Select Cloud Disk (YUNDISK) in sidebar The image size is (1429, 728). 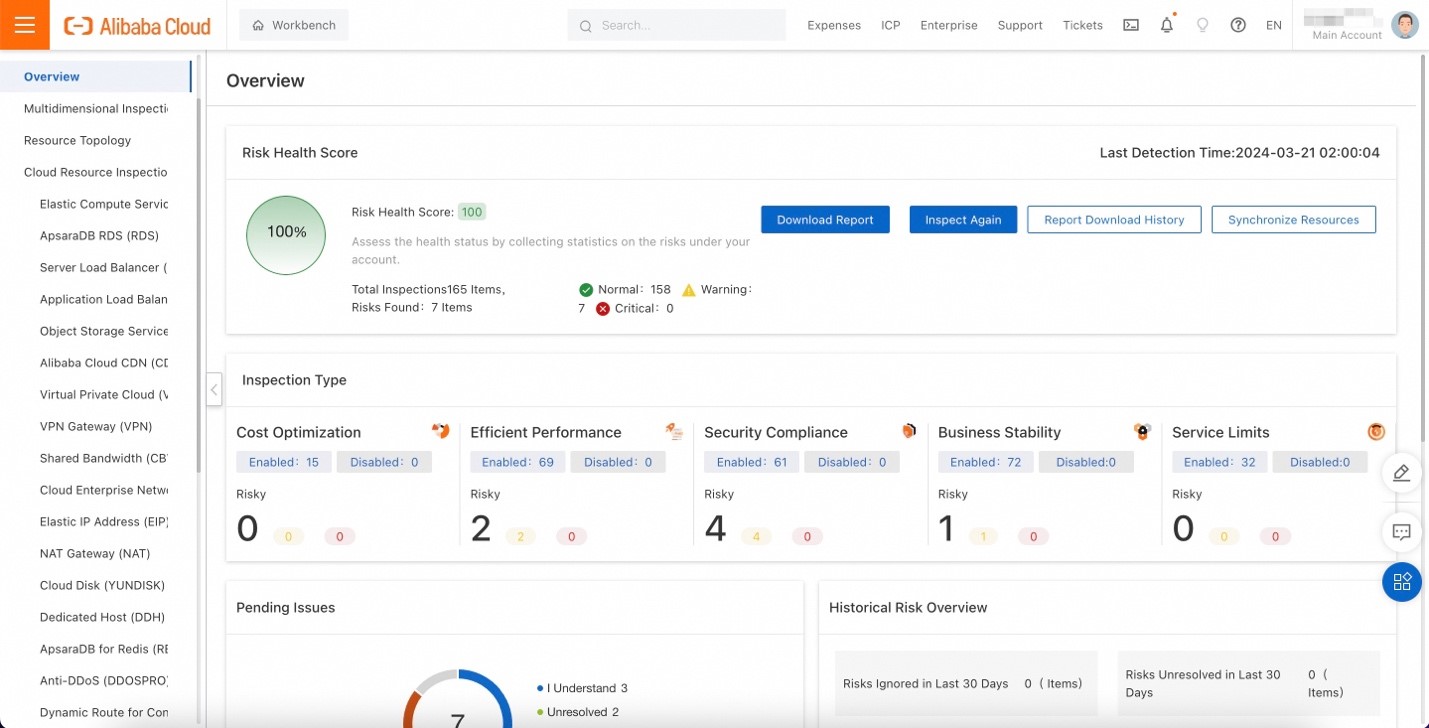[x=102, y=586]
